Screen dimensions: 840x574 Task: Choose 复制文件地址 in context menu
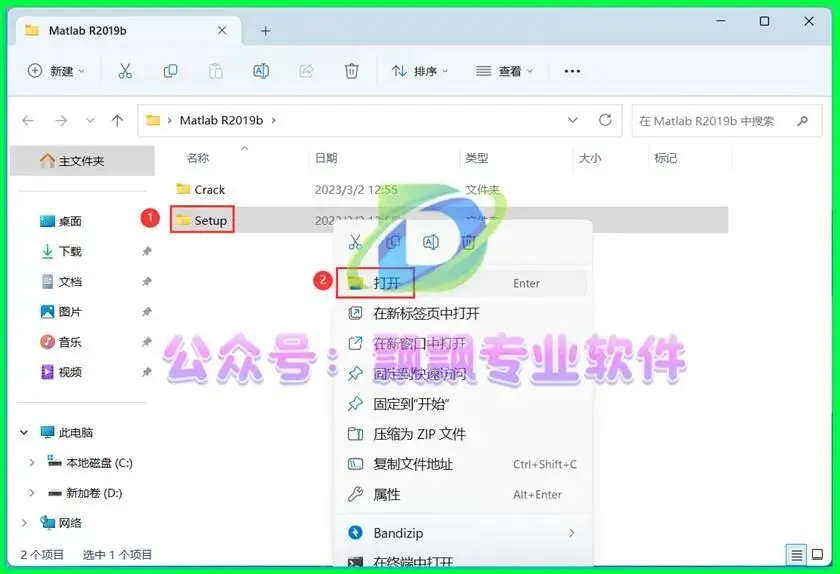(462, 464)
